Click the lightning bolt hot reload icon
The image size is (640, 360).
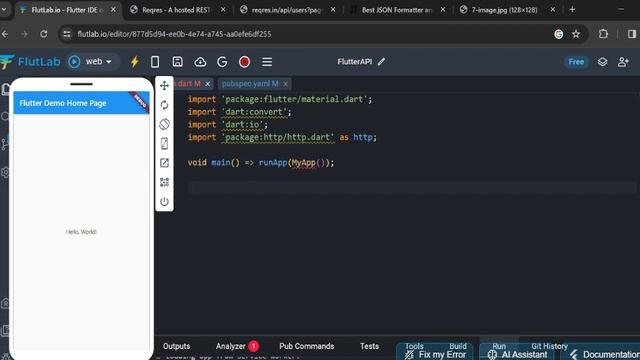click(x=134, y=62)
